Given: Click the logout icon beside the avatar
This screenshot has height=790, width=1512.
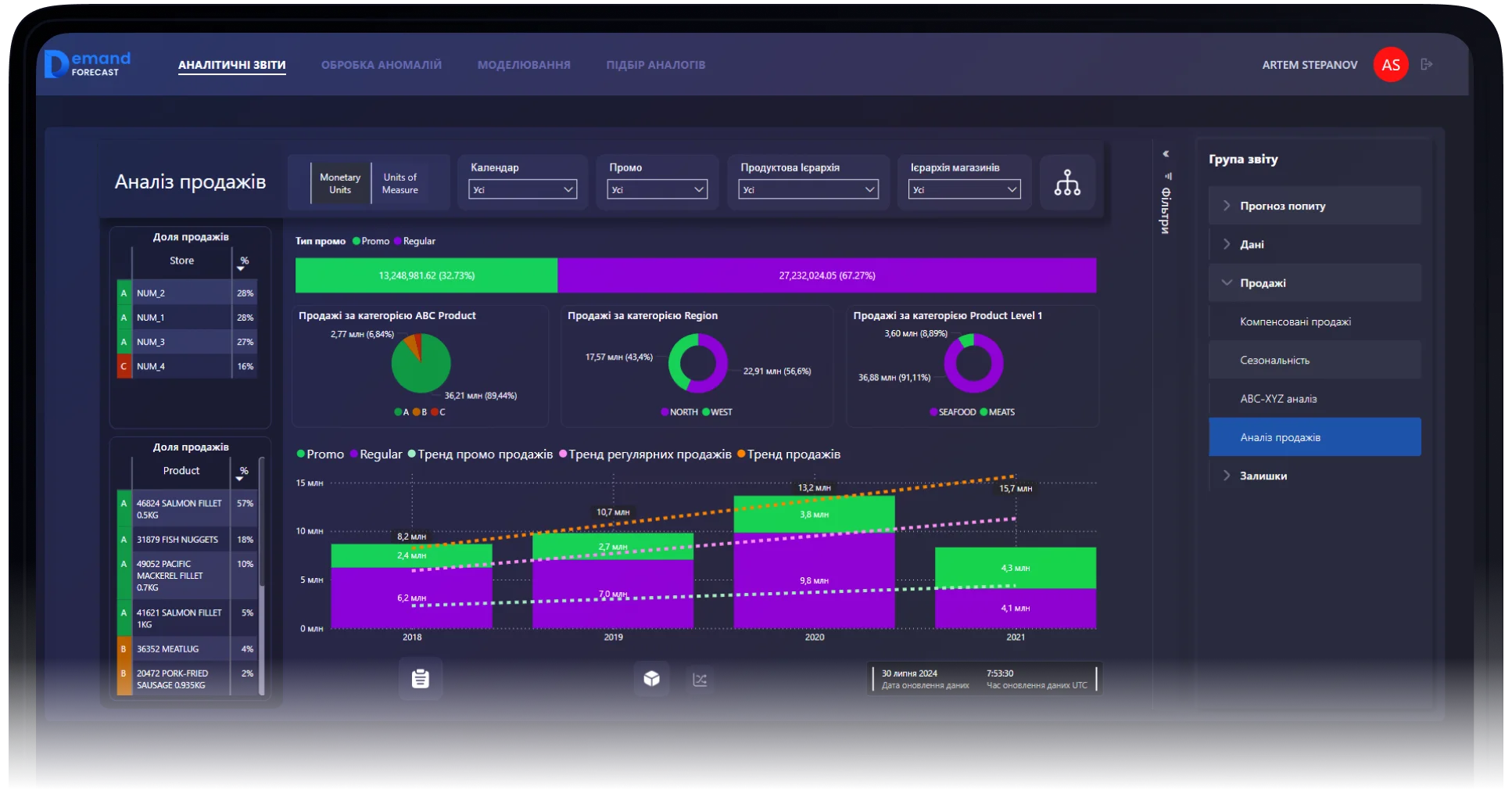Looking at the screenshot, I should point(1426,65).
